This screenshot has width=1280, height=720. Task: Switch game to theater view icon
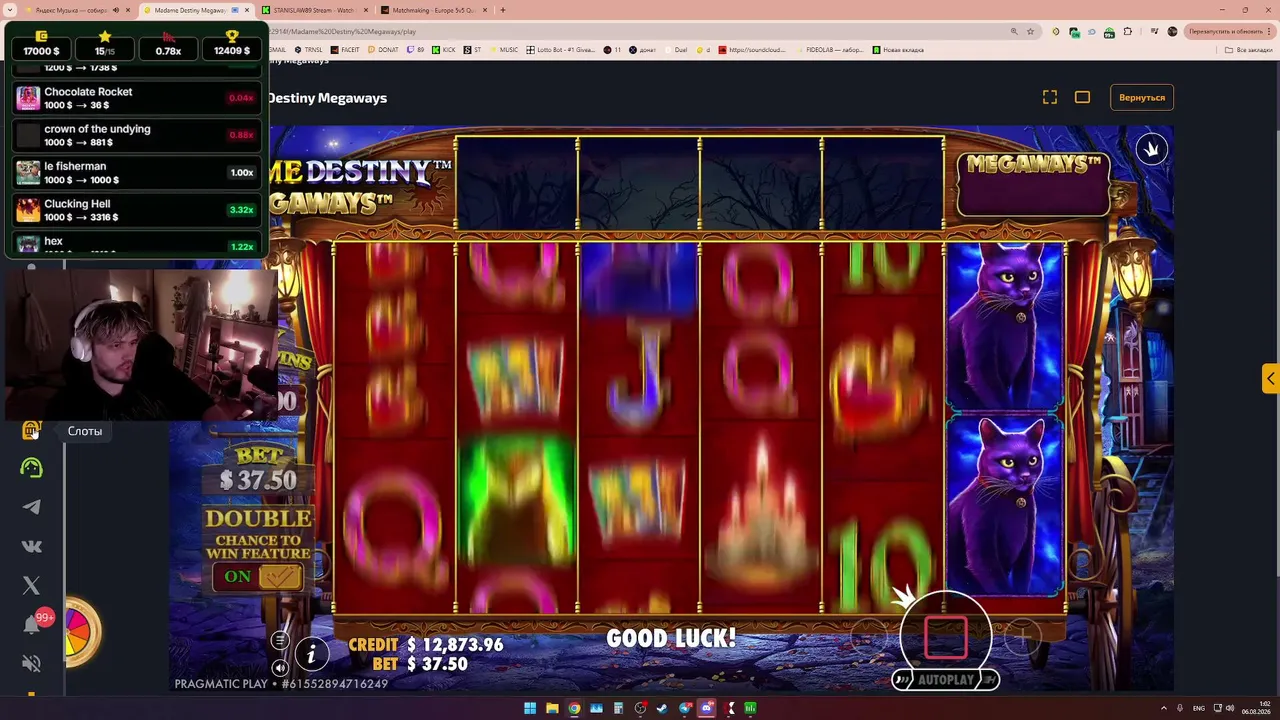[1082, 97]
